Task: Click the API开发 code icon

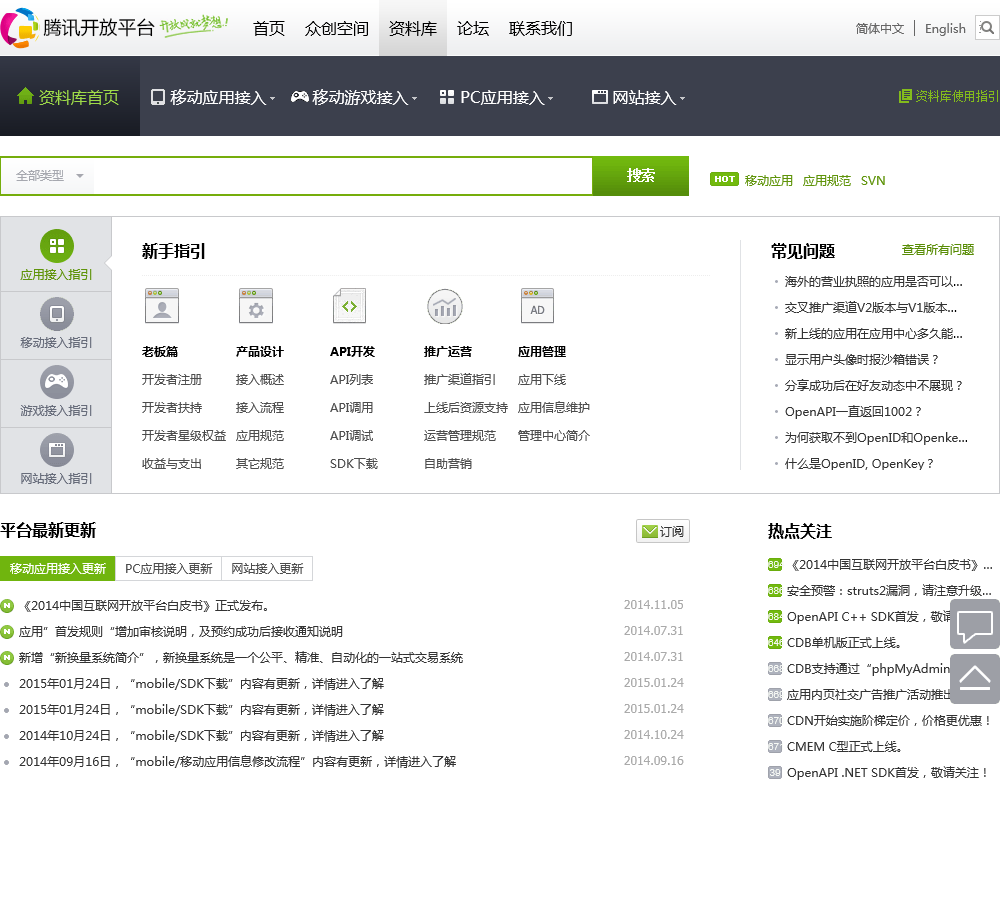Action: 349,306
